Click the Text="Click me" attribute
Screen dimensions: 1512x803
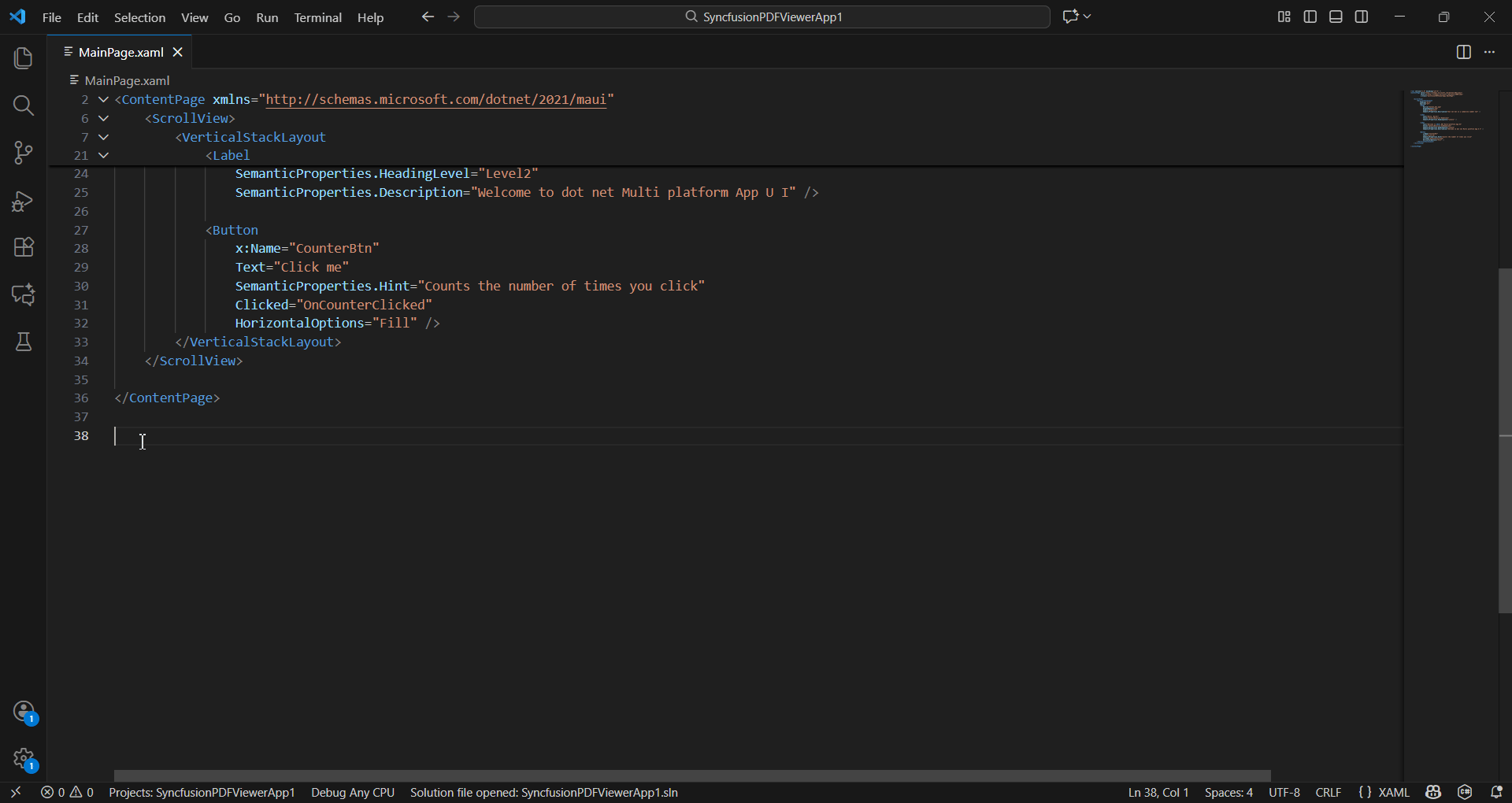(292, 267)
